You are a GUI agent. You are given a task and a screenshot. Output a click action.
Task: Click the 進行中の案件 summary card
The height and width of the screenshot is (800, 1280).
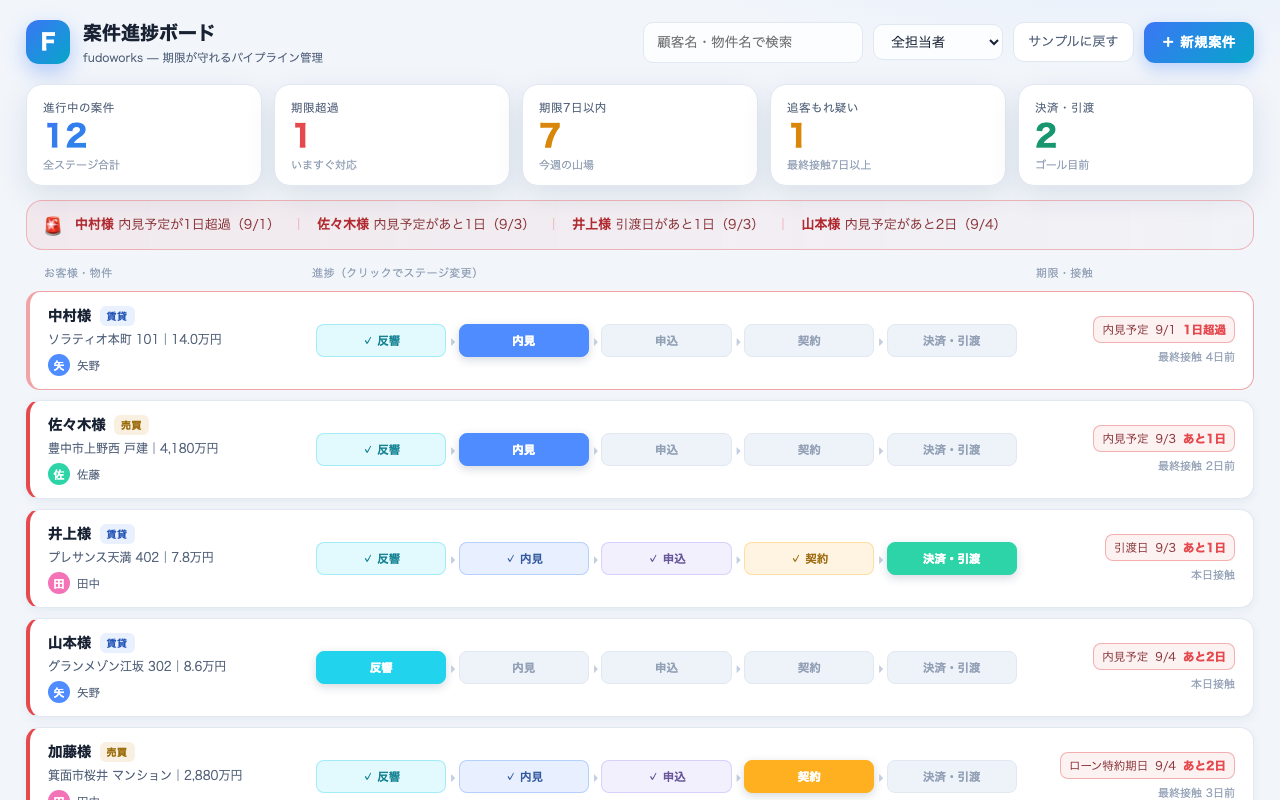tap(144, 135)
